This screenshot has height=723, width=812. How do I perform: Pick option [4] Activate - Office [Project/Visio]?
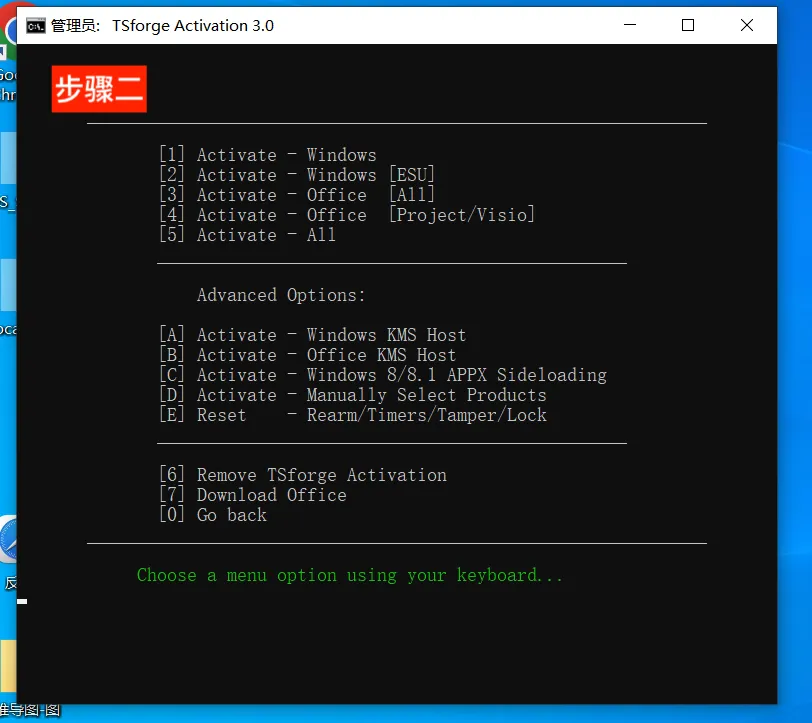346,215
